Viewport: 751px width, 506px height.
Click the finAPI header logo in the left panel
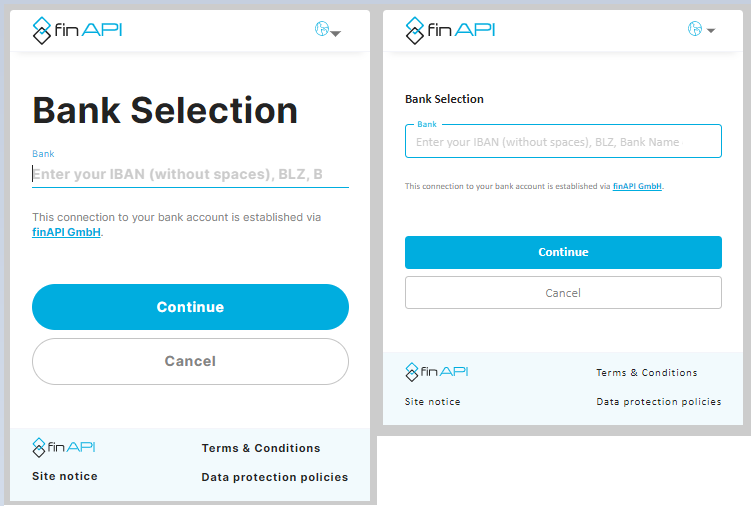[77, 30]
